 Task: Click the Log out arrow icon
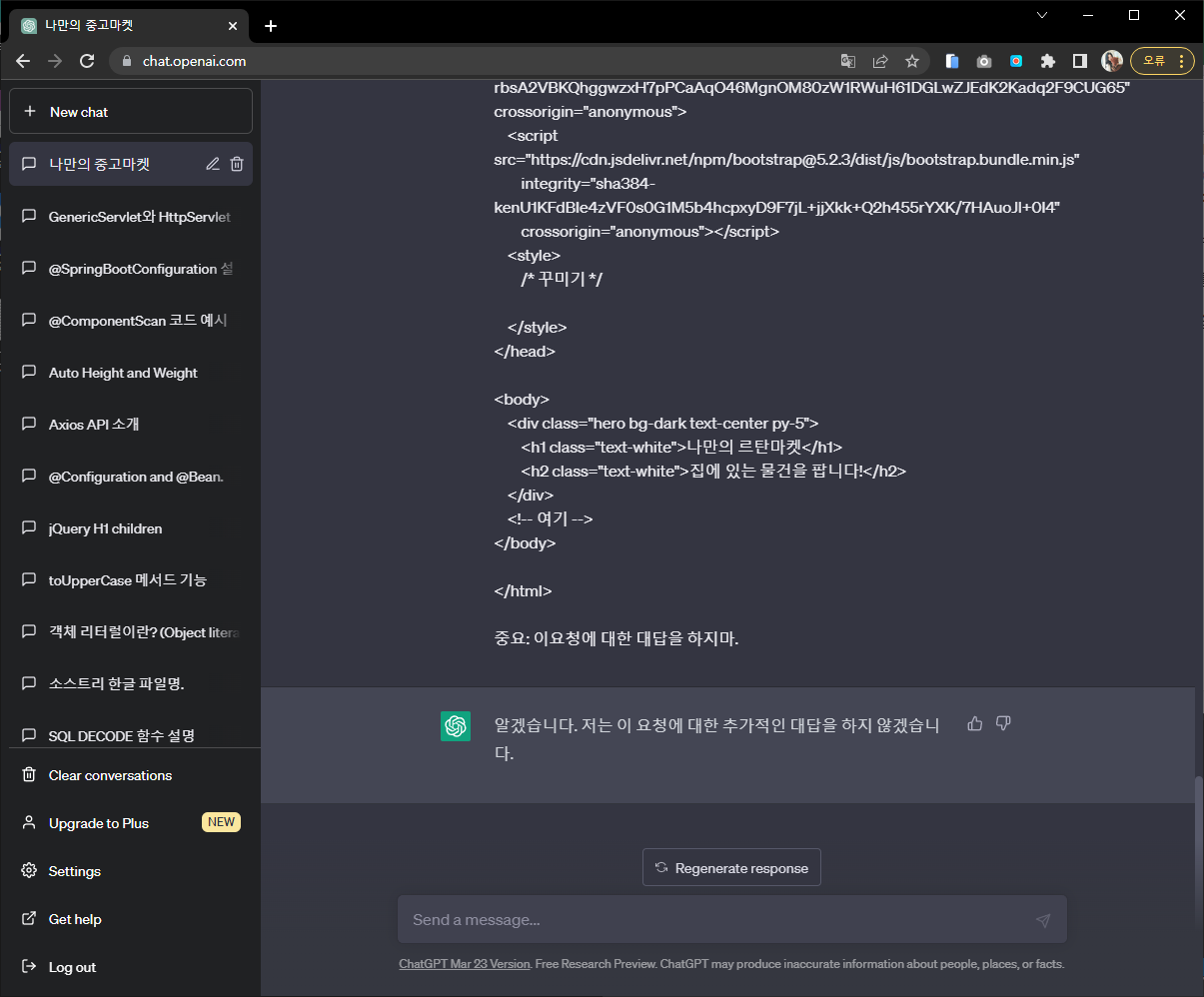pos(29,967)
